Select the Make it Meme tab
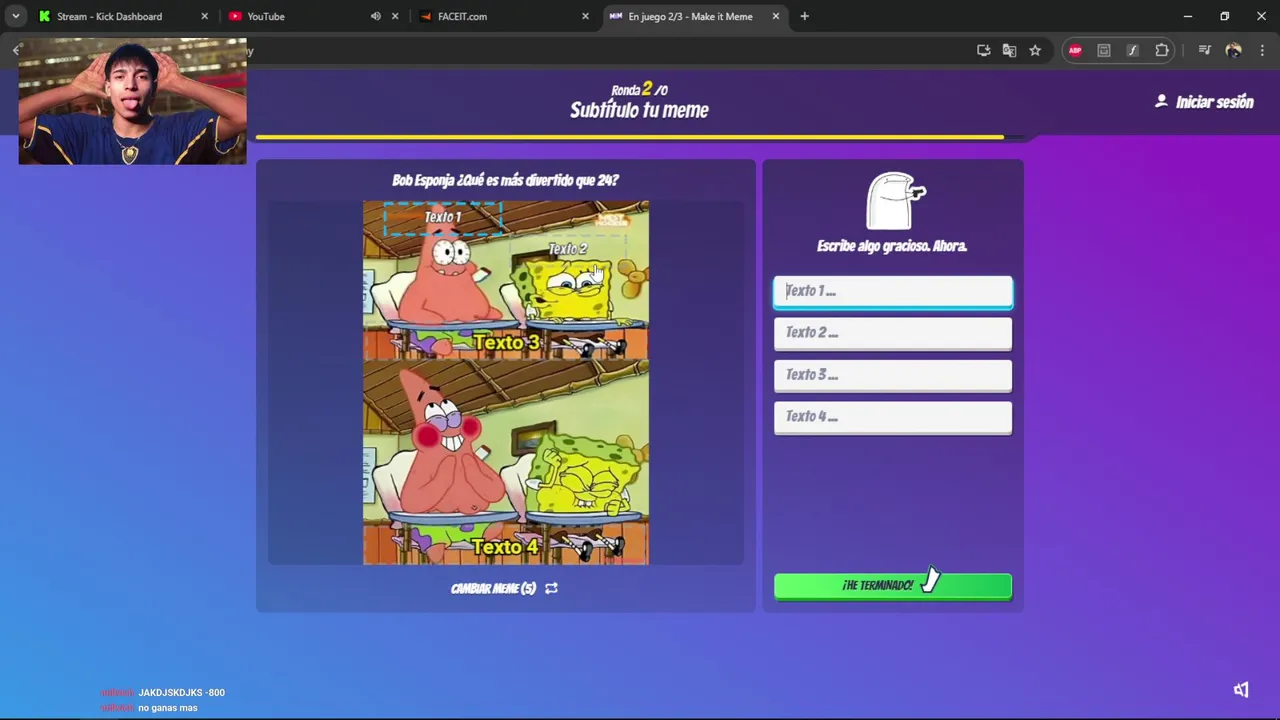The width and height of the screenshot is (1280, 720). click(693, 16)
